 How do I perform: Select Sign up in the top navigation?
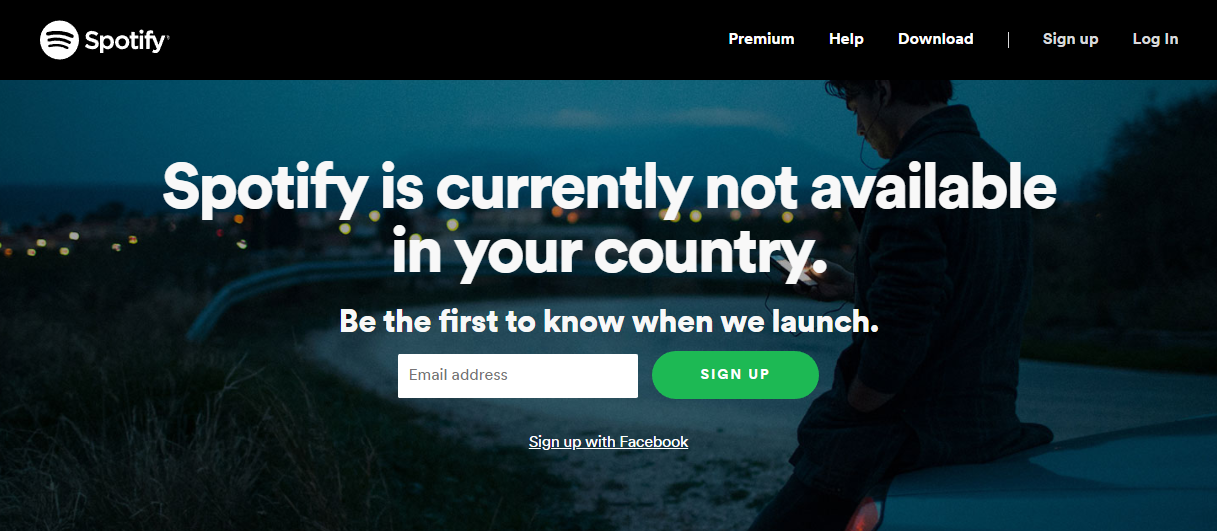[1070, 39]
